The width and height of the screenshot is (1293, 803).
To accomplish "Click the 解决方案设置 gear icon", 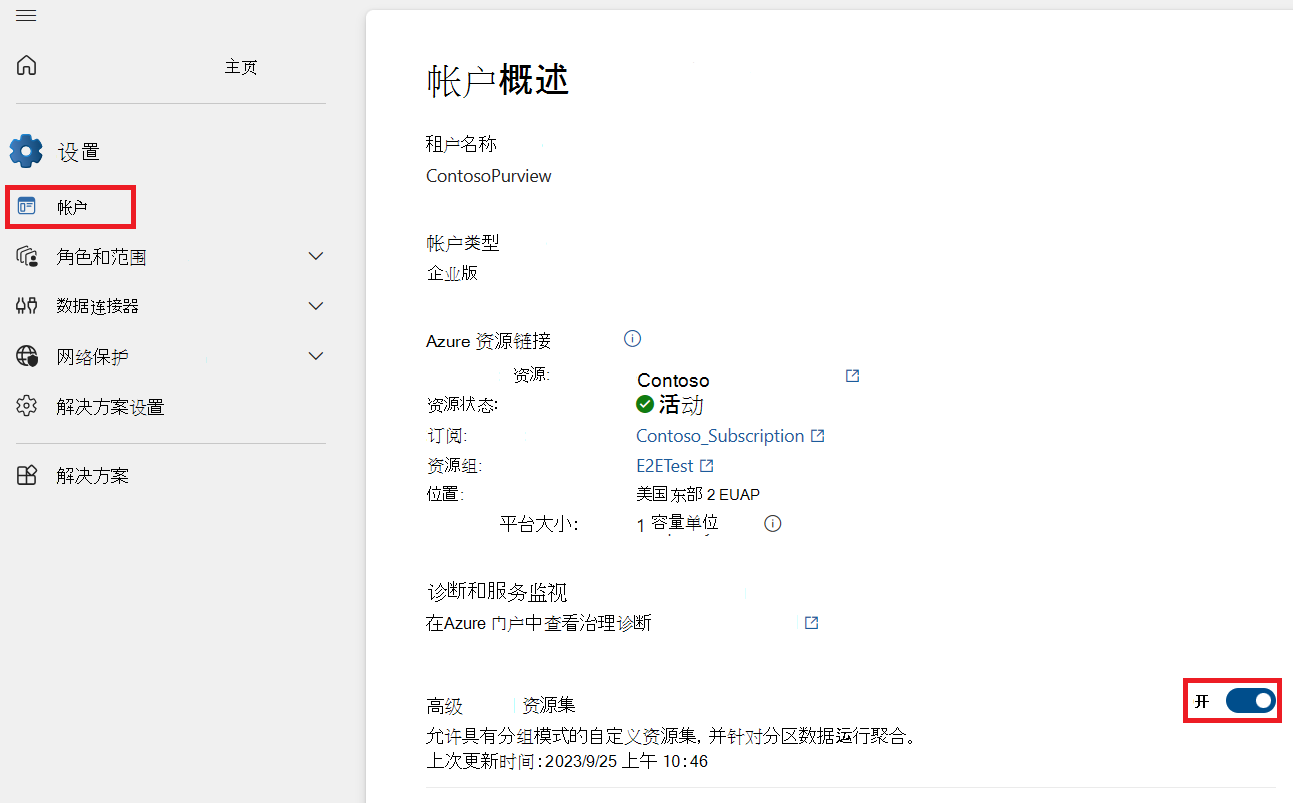I will pyautogui.click(x=27, y=406).
